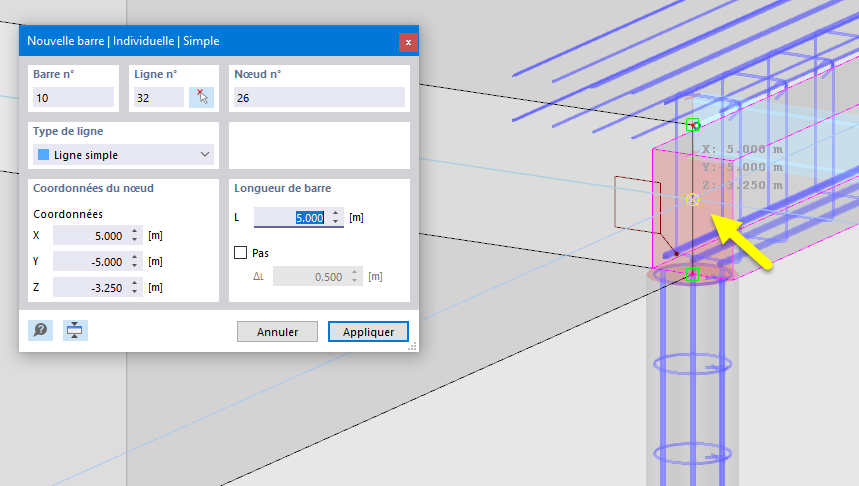Viewport: 859px width, 486px height.
Task: Enable the Pas checkbox
Action: (x=240, y=253)
